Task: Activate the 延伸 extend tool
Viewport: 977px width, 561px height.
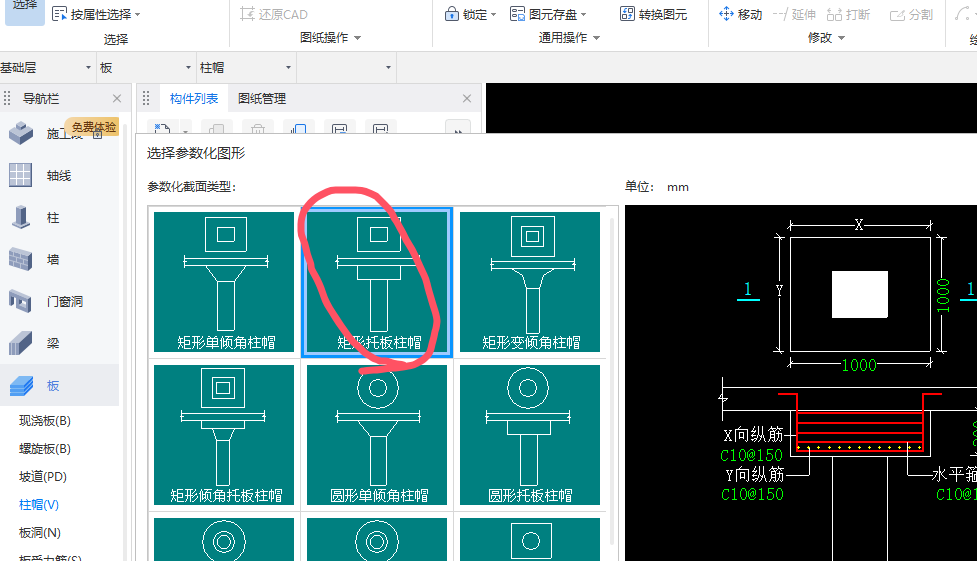Action: [794, 14]
